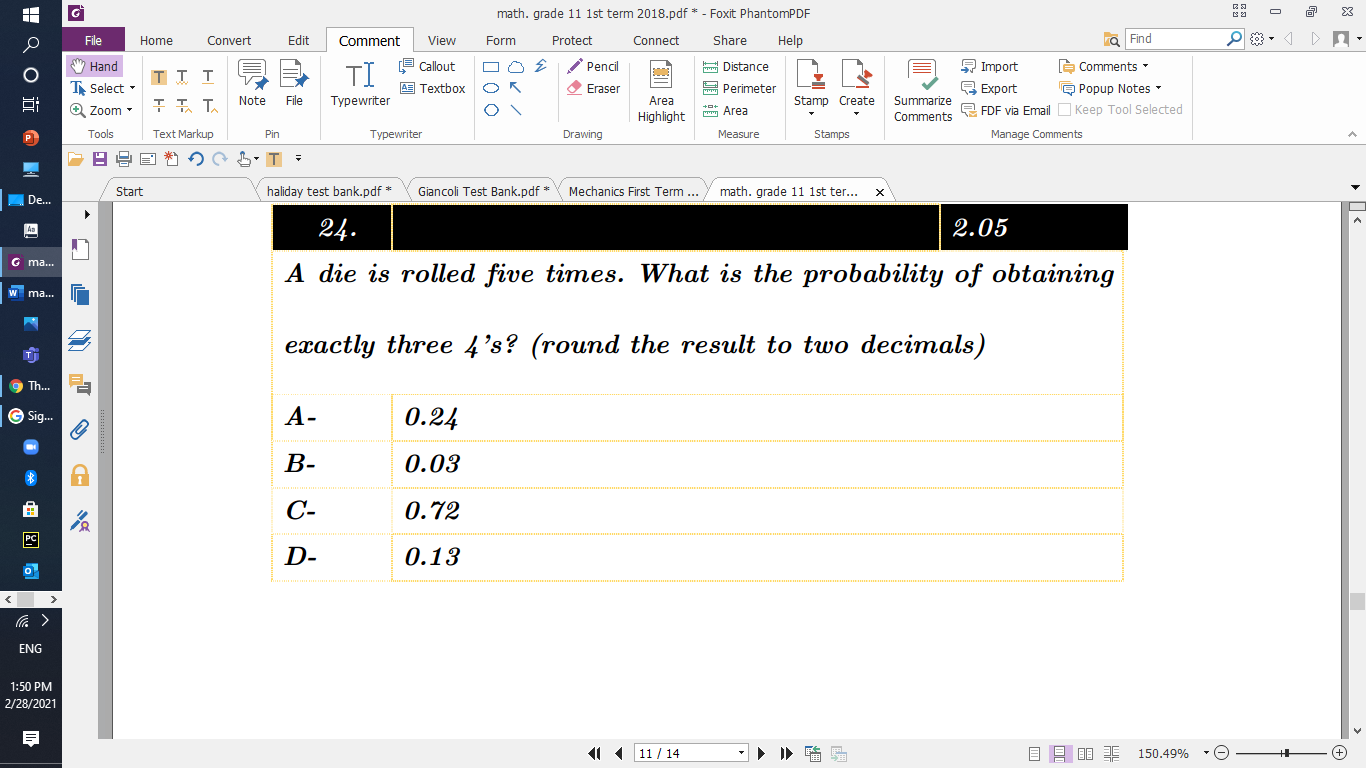Activate the Typewriter tool
The height and width of the screenshot is (768, 1366).
(360, 84)
